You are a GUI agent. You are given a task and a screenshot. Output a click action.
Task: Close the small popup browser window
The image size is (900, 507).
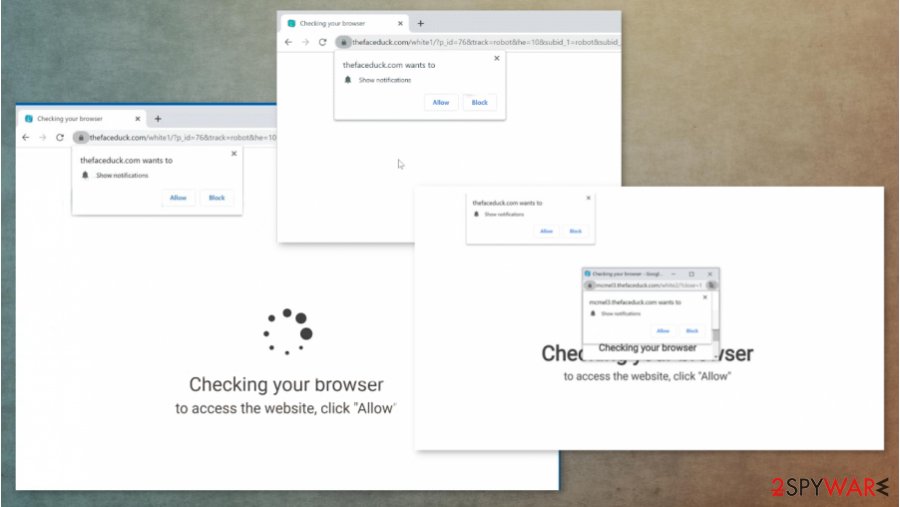pos(710,274)
